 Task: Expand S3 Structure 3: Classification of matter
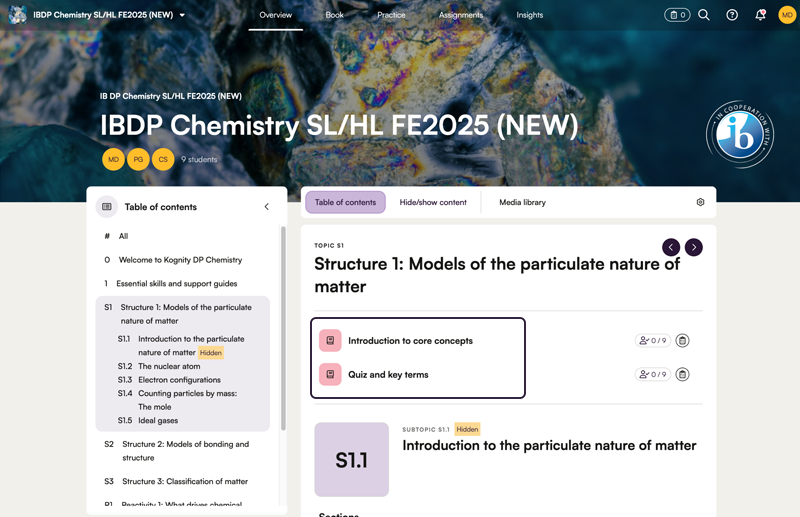click(183, 481)
